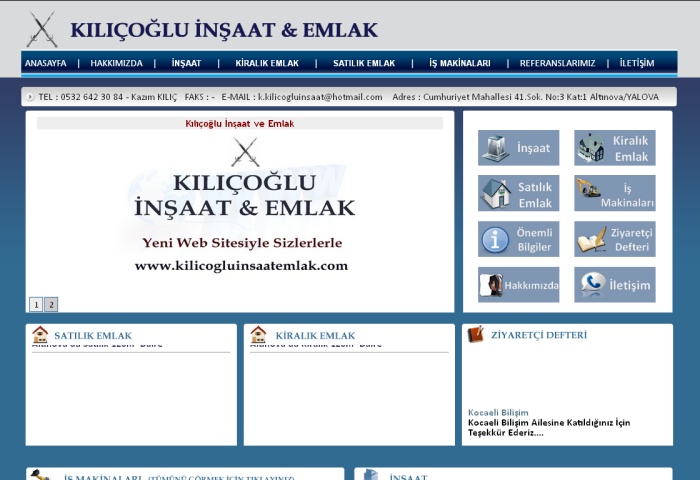Open the Hakkımızda tile with person icon
The width and height of the screenshot is (700, 480).
pos(518,285)
